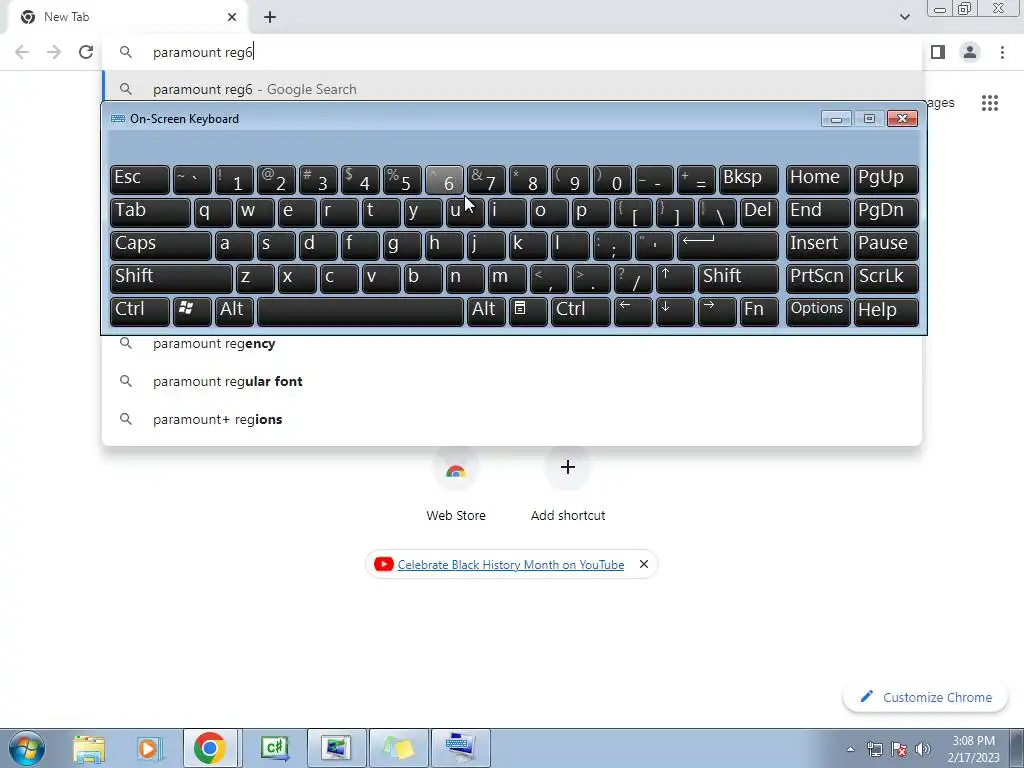Click Help on the On-Screen Keyboard
This screenshot has width=1024, height=768.
(886, 311)
